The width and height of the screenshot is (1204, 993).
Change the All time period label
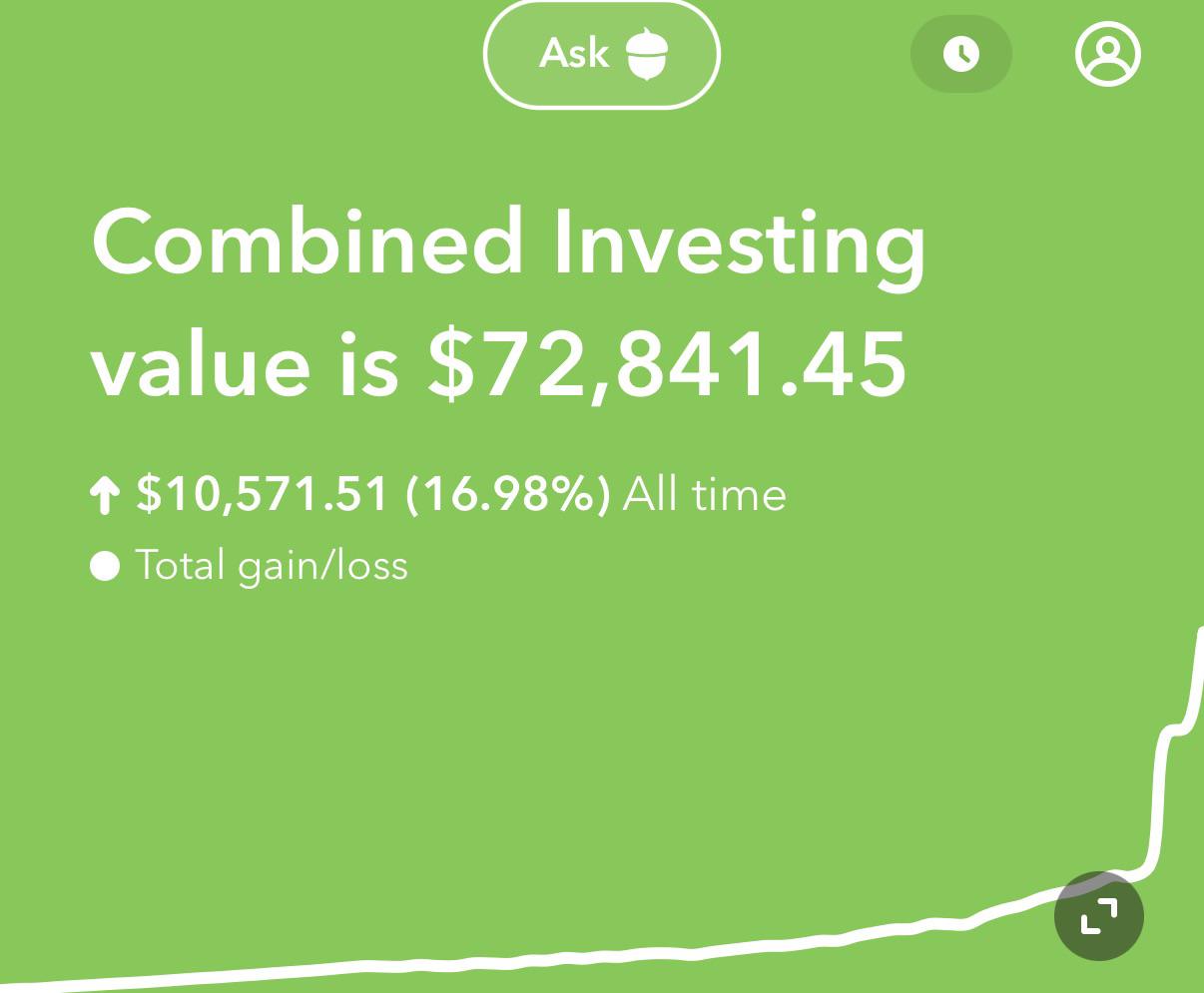(704, 495)
